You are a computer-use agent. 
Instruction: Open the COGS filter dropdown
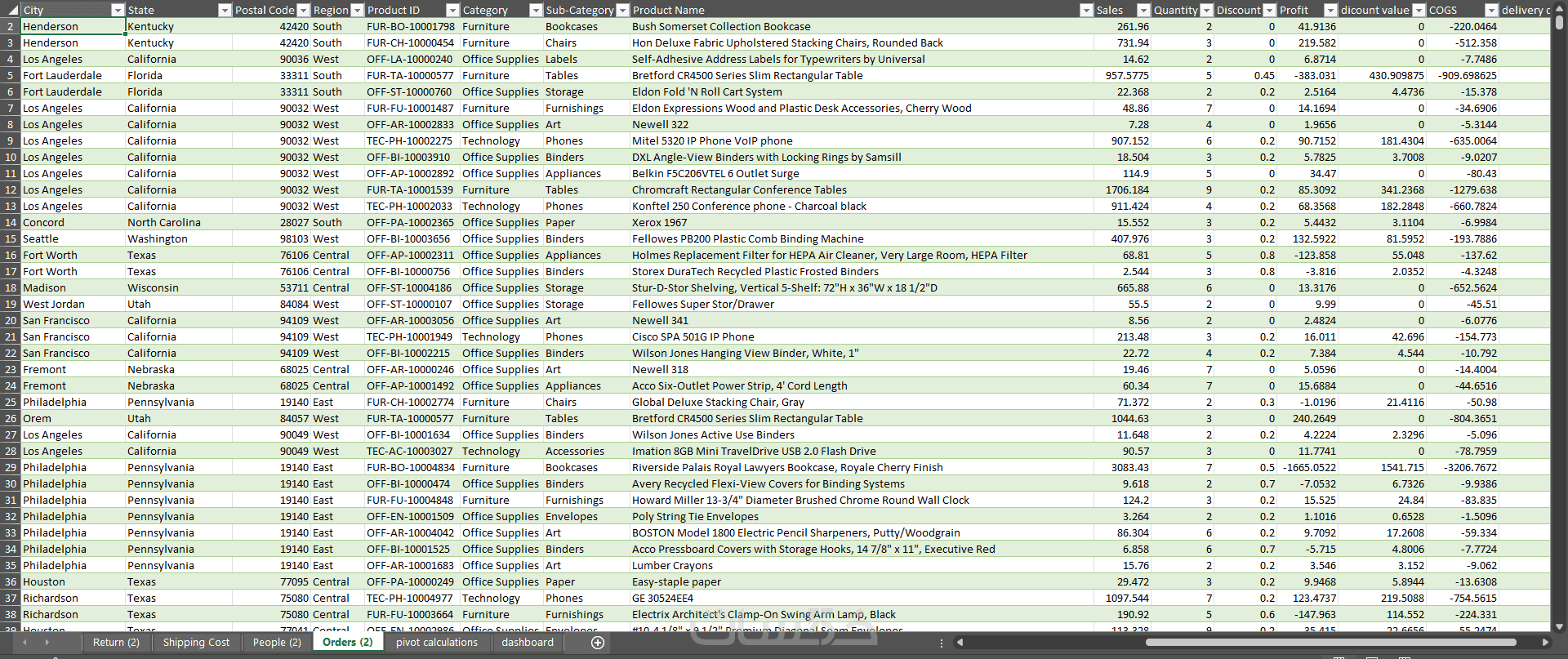click(1491, 10)
